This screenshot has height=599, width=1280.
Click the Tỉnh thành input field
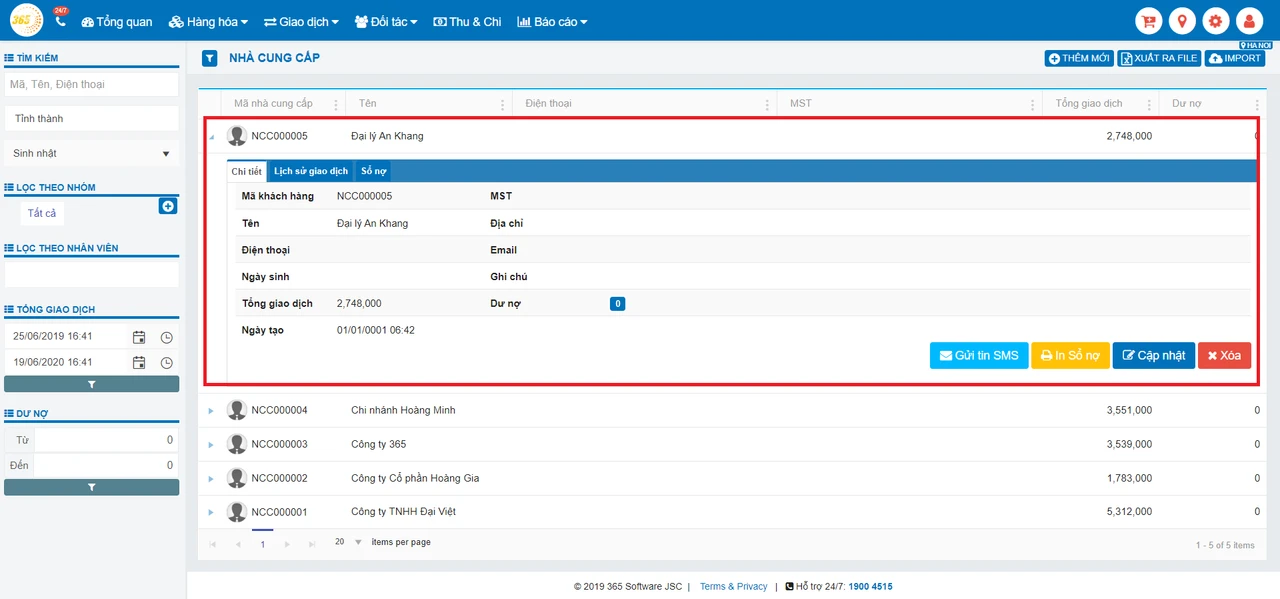click(92, 118)
